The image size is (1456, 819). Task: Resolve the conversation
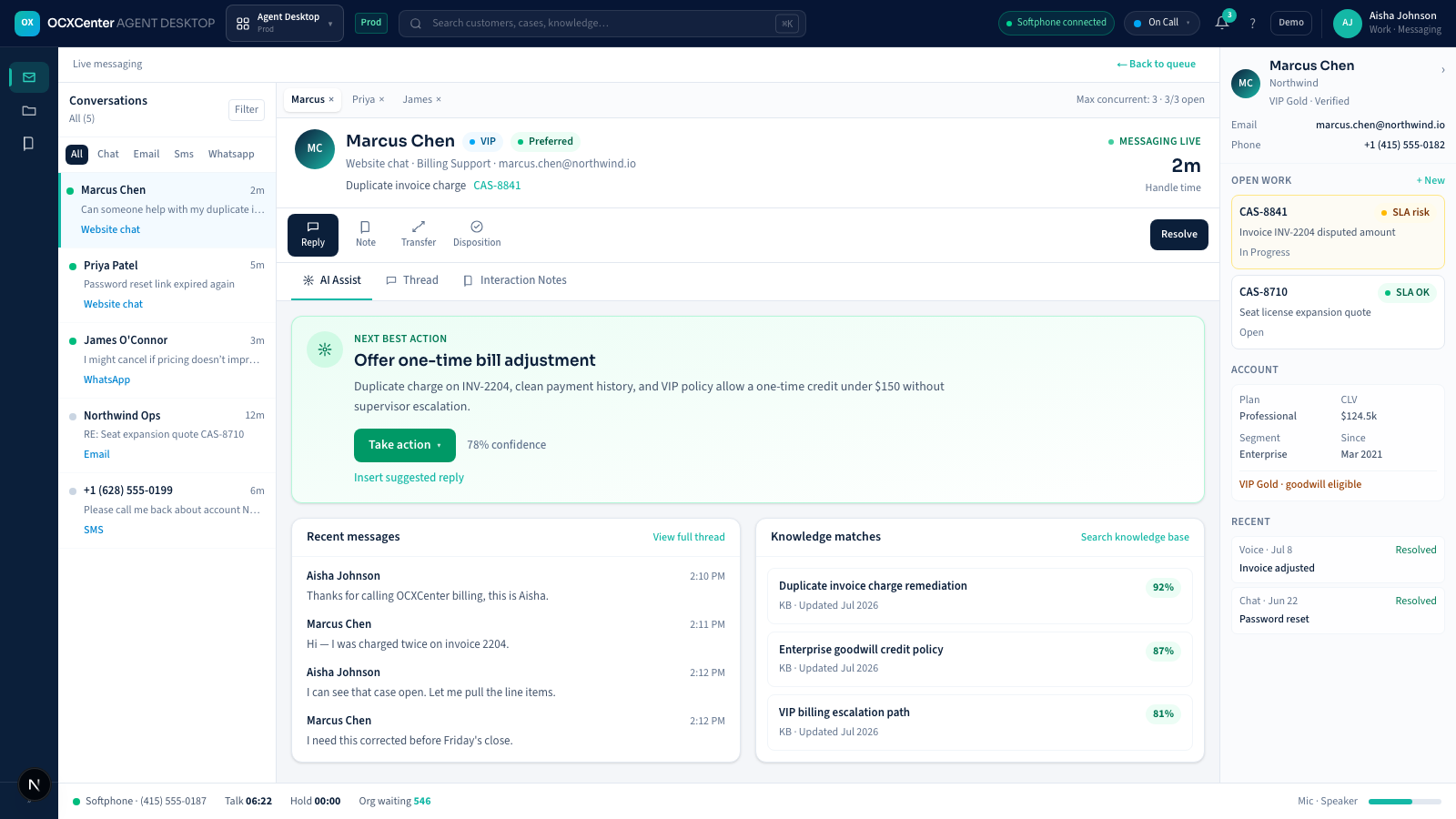click(x=1179, y=234)
